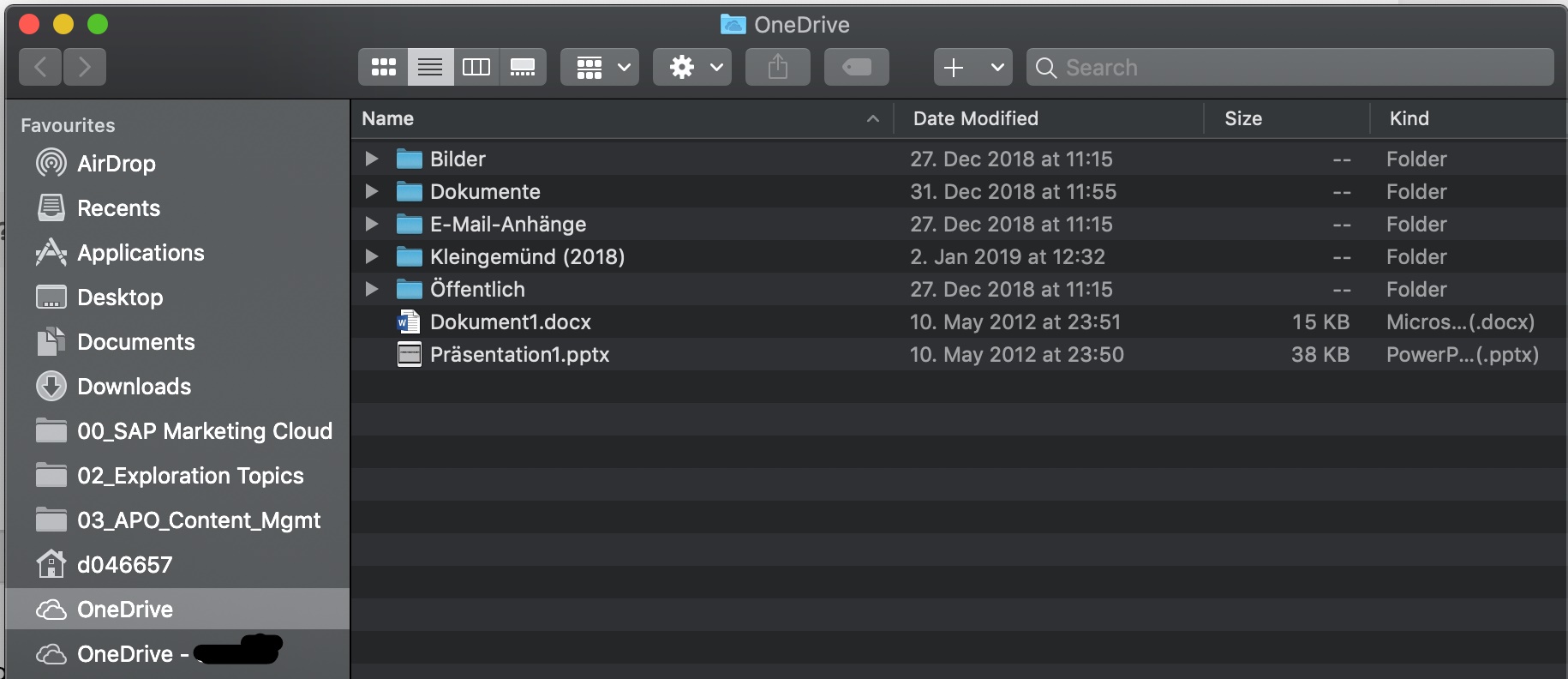Open the d046657 home folder
Image resolution: width=1568 pixels, height=679 pixels.
click(177, 564)
